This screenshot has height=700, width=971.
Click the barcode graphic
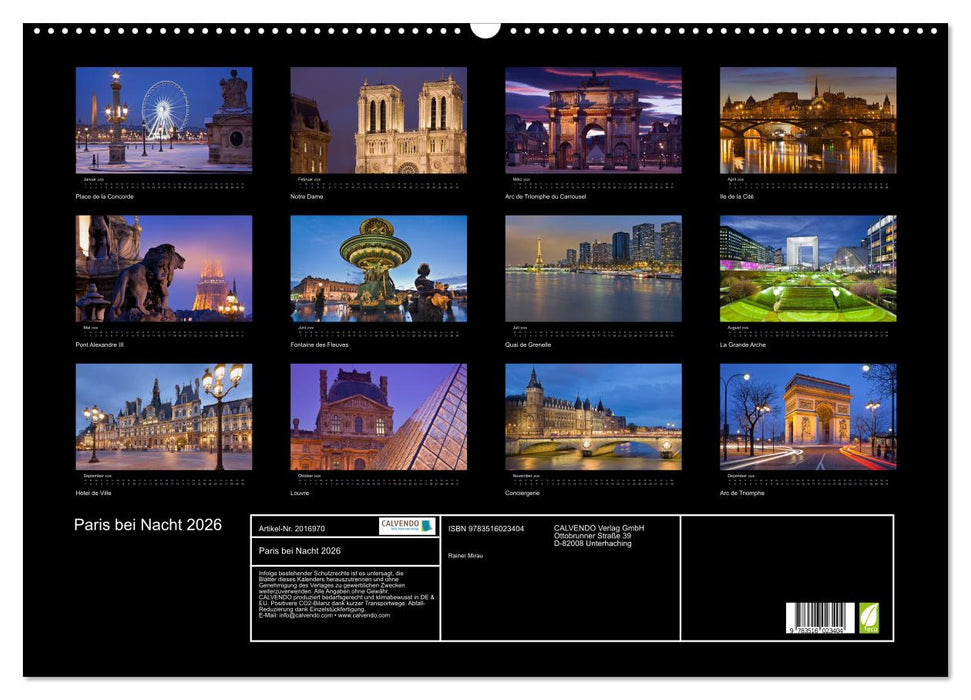[x=820, y=617]
